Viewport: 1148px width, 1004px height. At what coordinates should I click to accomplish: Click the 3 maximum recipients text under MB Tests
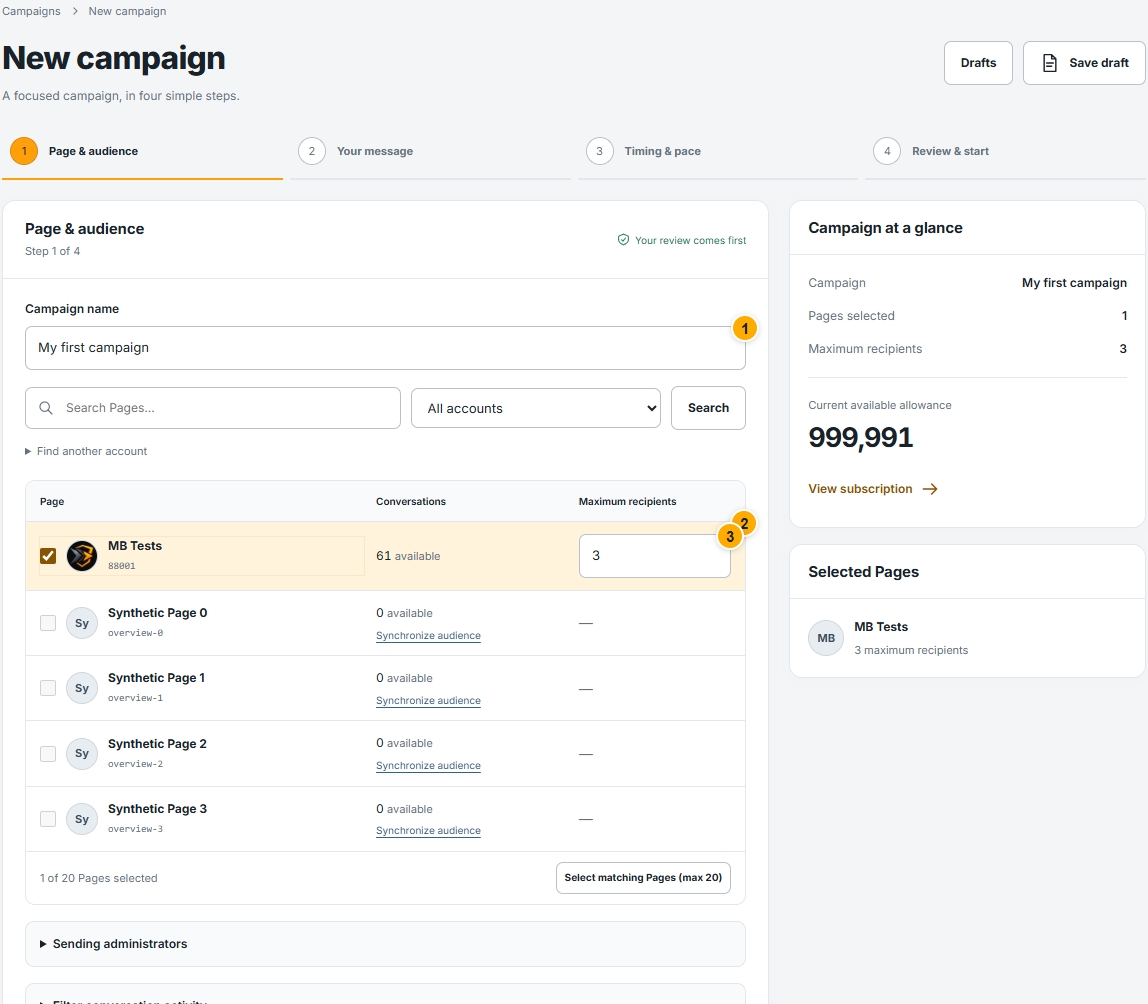coord(911,650)
